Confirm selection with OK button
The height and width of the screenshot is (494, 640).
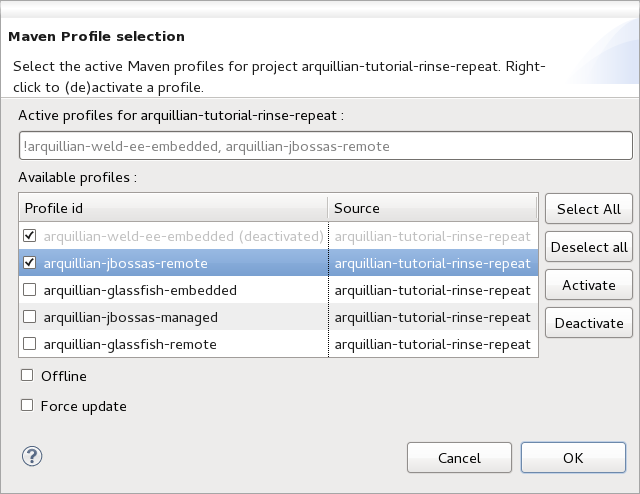(x=573, y=458)
